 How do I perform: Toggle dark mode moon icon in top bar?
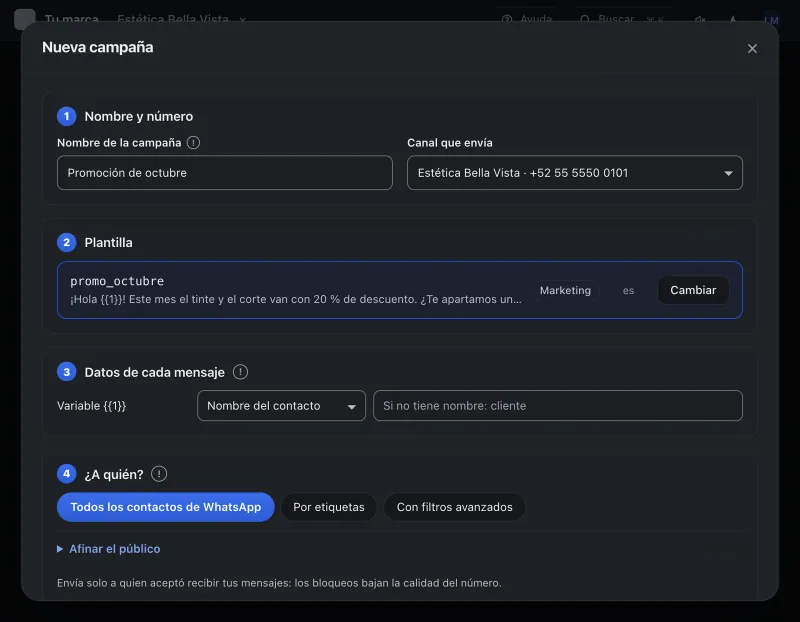(733, 20)
